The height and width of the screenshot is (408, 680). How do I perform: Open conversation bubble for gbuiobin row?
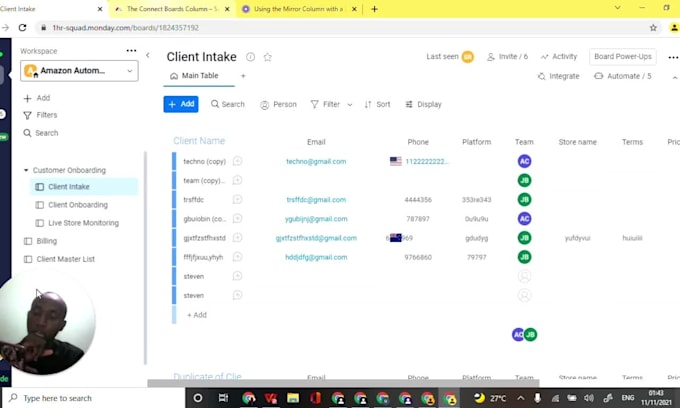coord(237,219)
